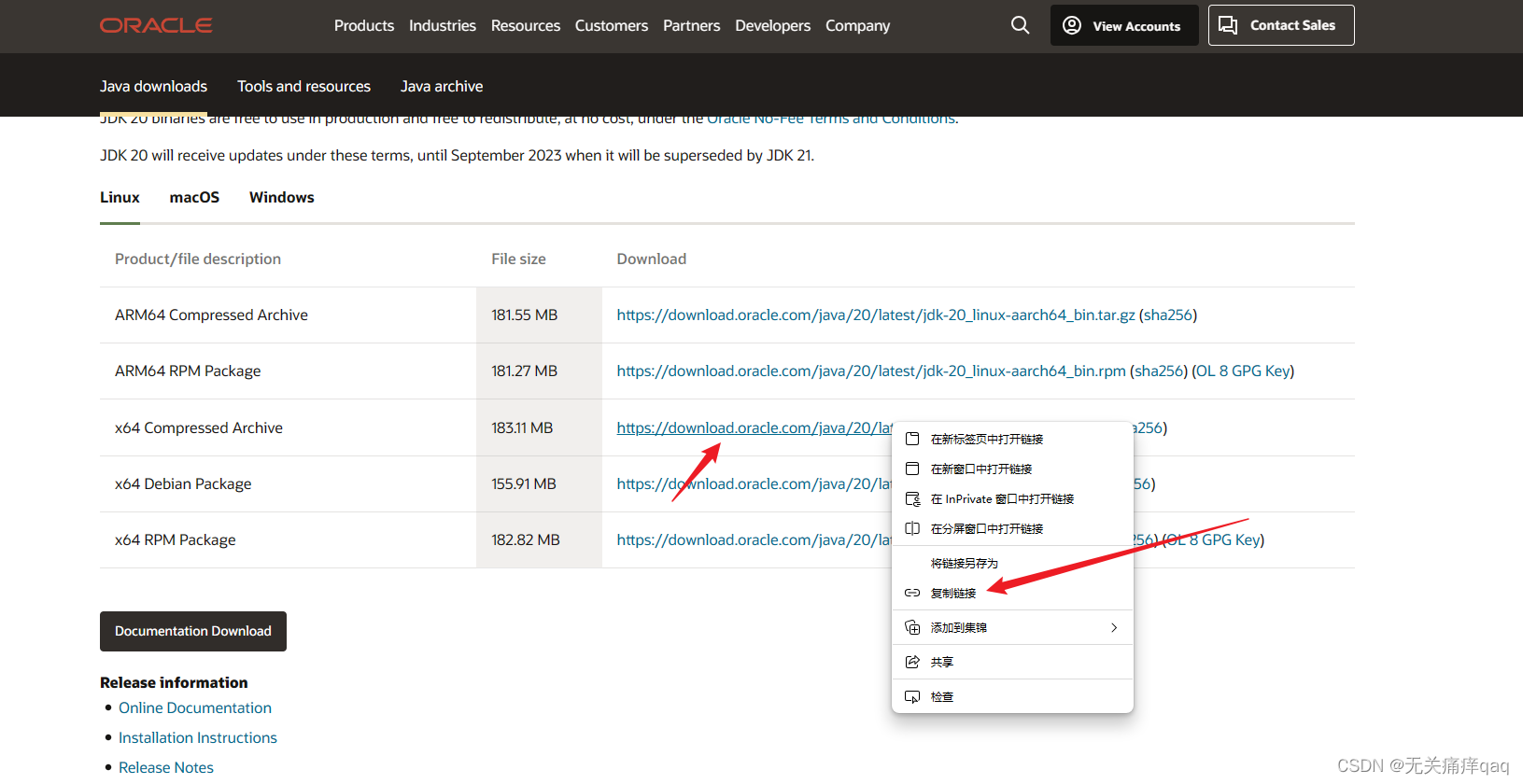Click open link in new window icon
The image size is (1523, 784).
[x=912, y=469]
